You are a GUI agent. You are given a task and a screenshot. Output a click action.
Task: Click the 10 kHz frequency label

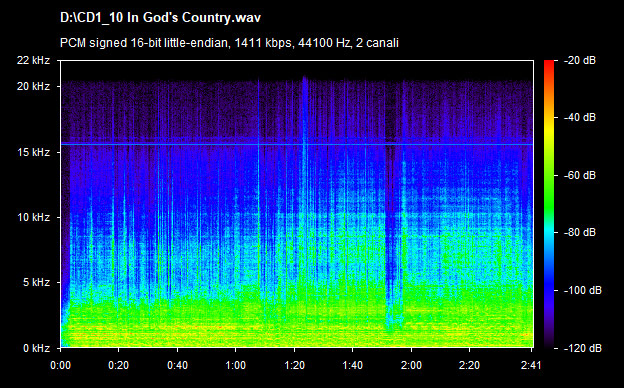33,217
